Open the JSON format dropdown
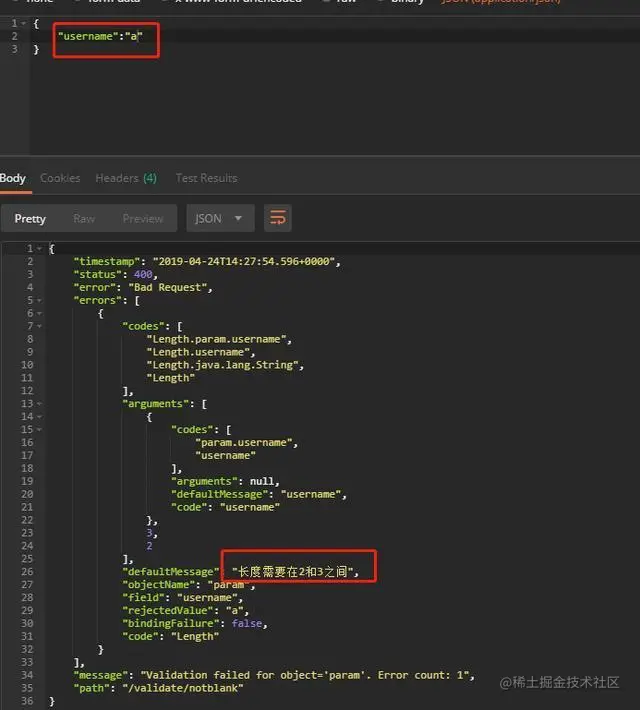 click(220, 218)
